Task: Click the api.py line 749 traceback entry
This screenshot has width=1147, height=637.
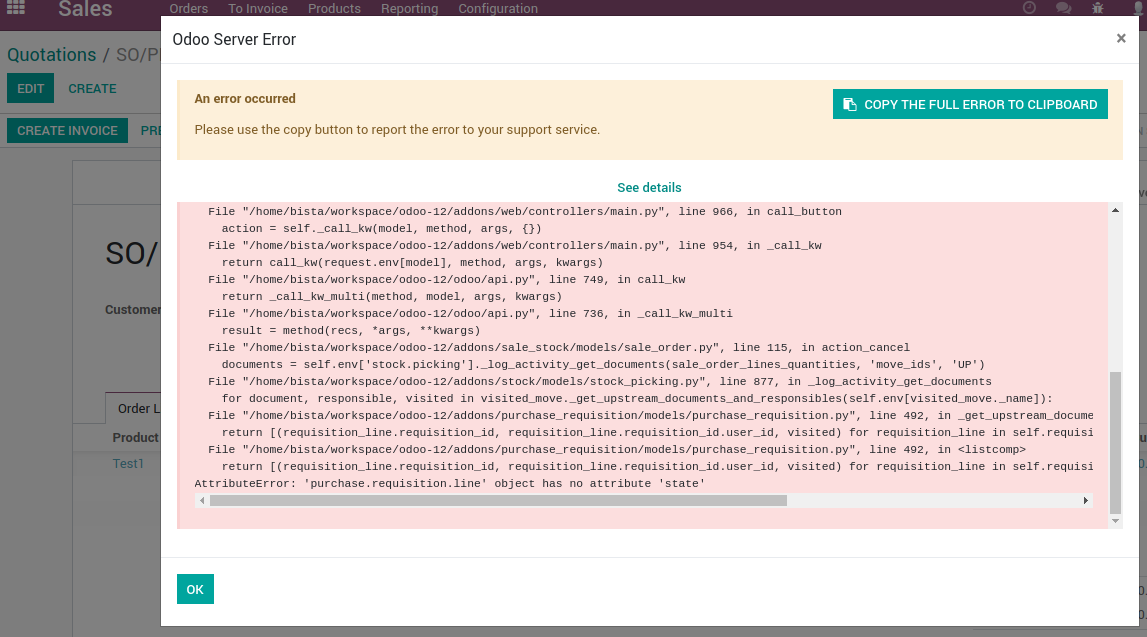Action: [x=447, y=279]
